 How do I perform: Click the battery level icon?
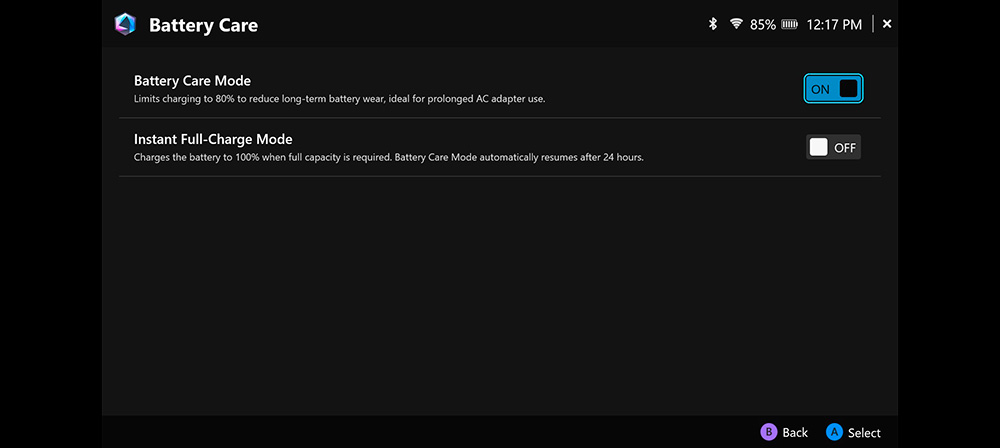click(789, 24)
